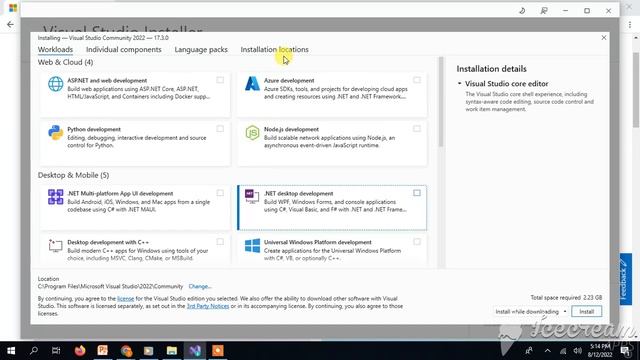Click the Installation details heading
Screen dimensions: 640x360
pos(491,69)
